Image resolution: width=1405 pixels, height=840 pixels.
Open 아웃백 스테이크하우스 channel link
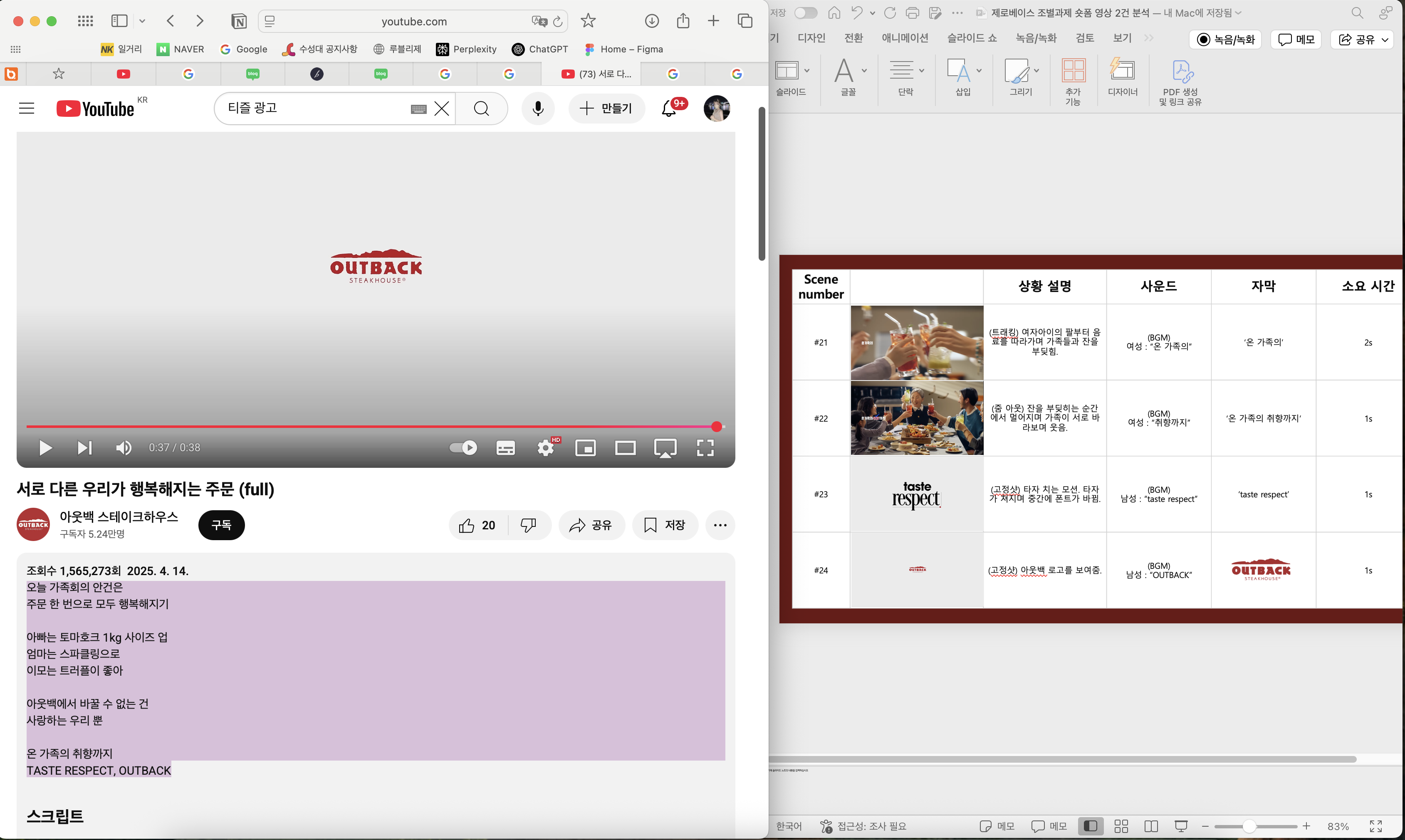[x=119, y=517]
